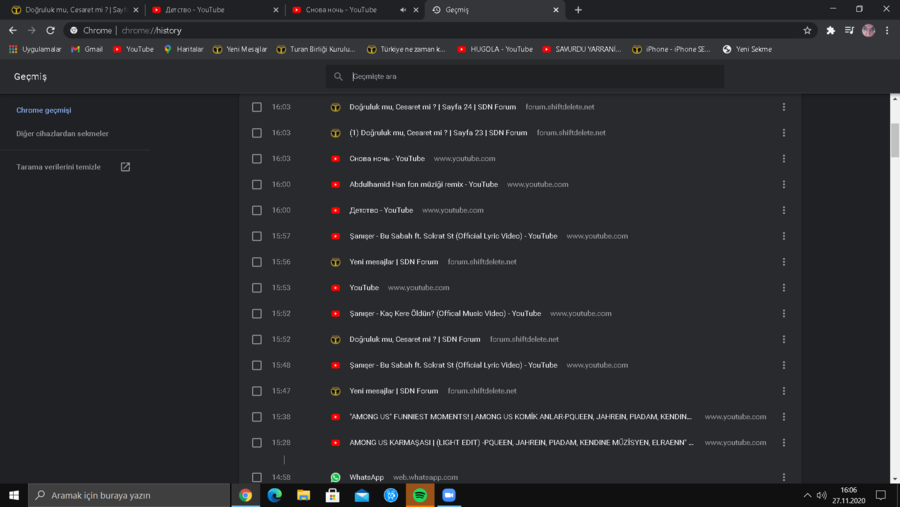The image size is (900, 507).
Task: Open Mail app from taskbar
Action: (362, 495)
